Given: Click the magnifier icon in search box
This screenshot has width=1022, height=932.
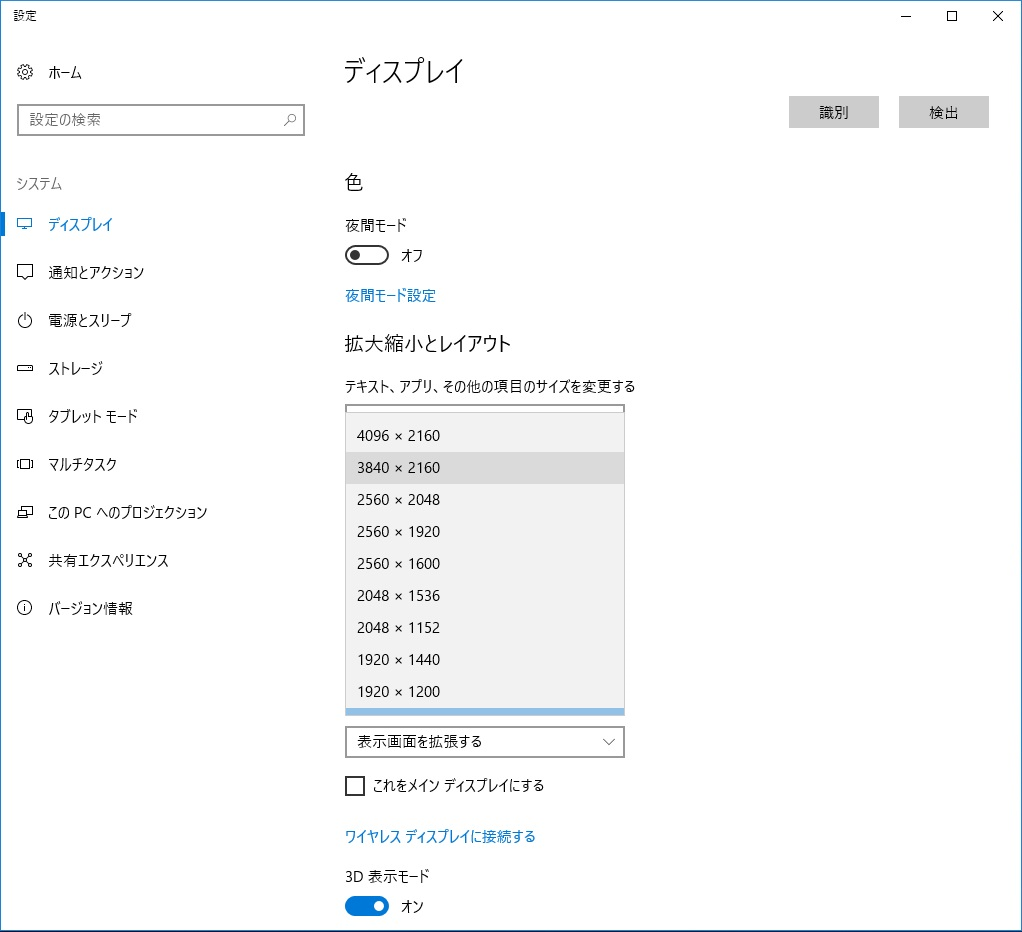Looking at the screenshot, I should tap(290, 120).
